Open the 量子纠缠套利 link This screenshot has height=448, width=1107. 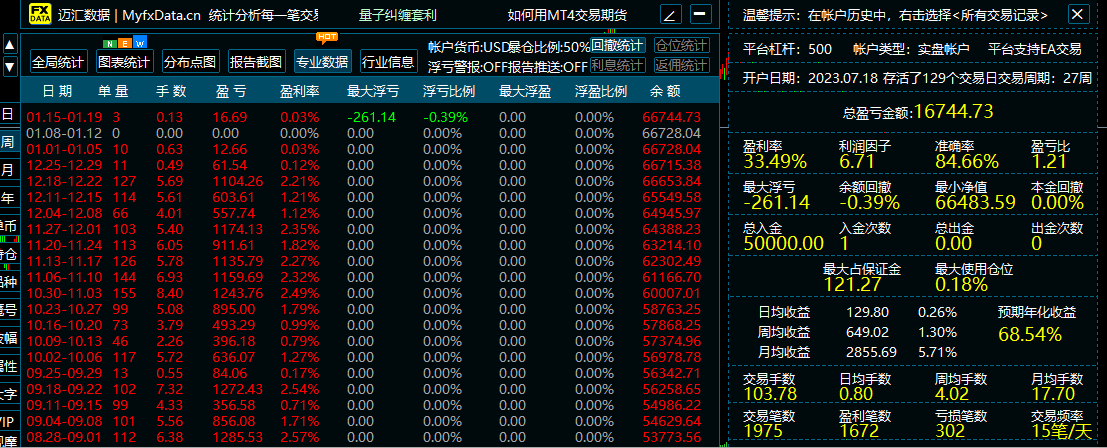(x=397, y=15)
